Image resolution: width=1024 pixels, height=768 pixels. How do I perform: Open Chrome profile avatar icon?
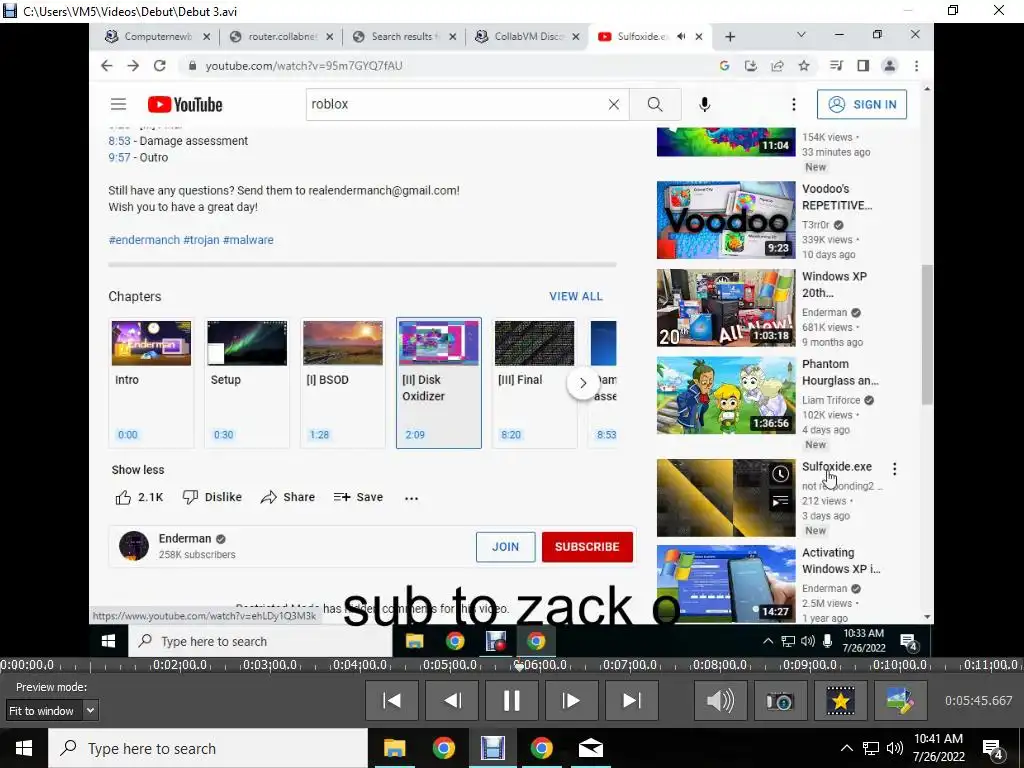click(889, 65)
